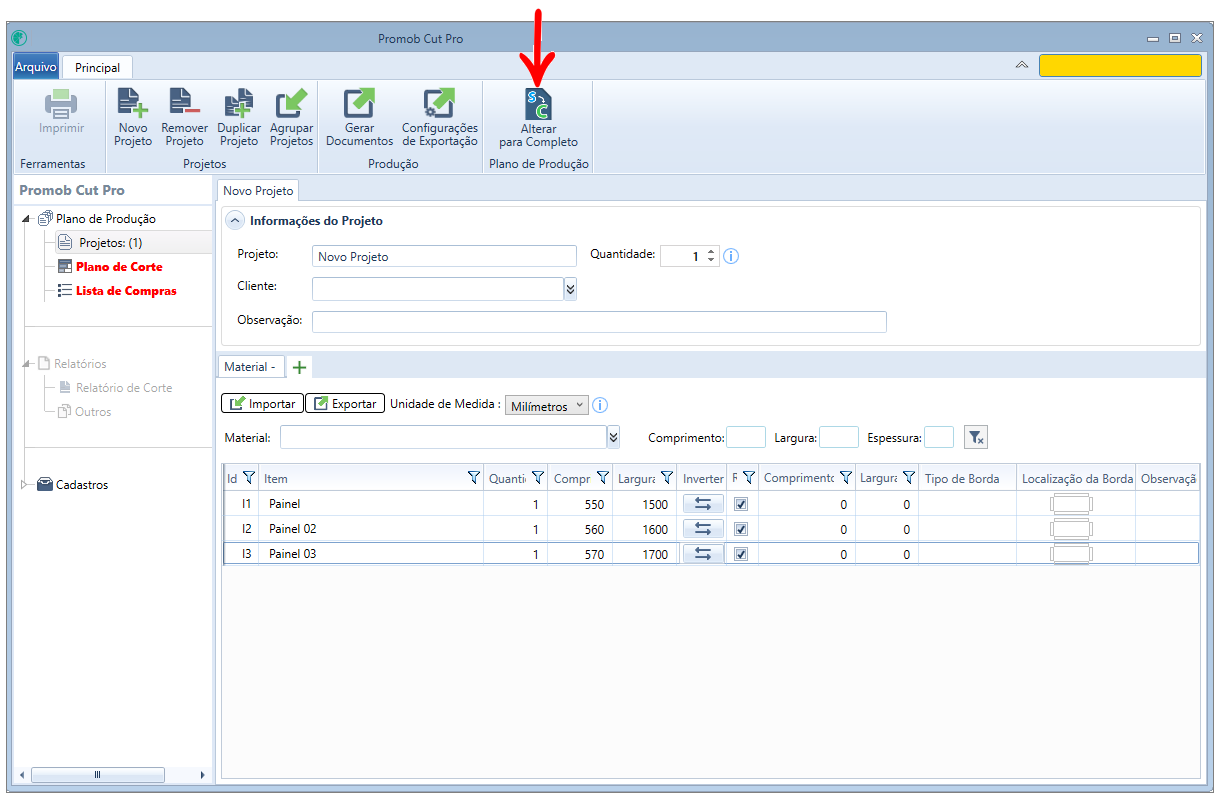Open the Id column filter icon
Viewport: 1216px width, 801px height.
click(249, 478)
